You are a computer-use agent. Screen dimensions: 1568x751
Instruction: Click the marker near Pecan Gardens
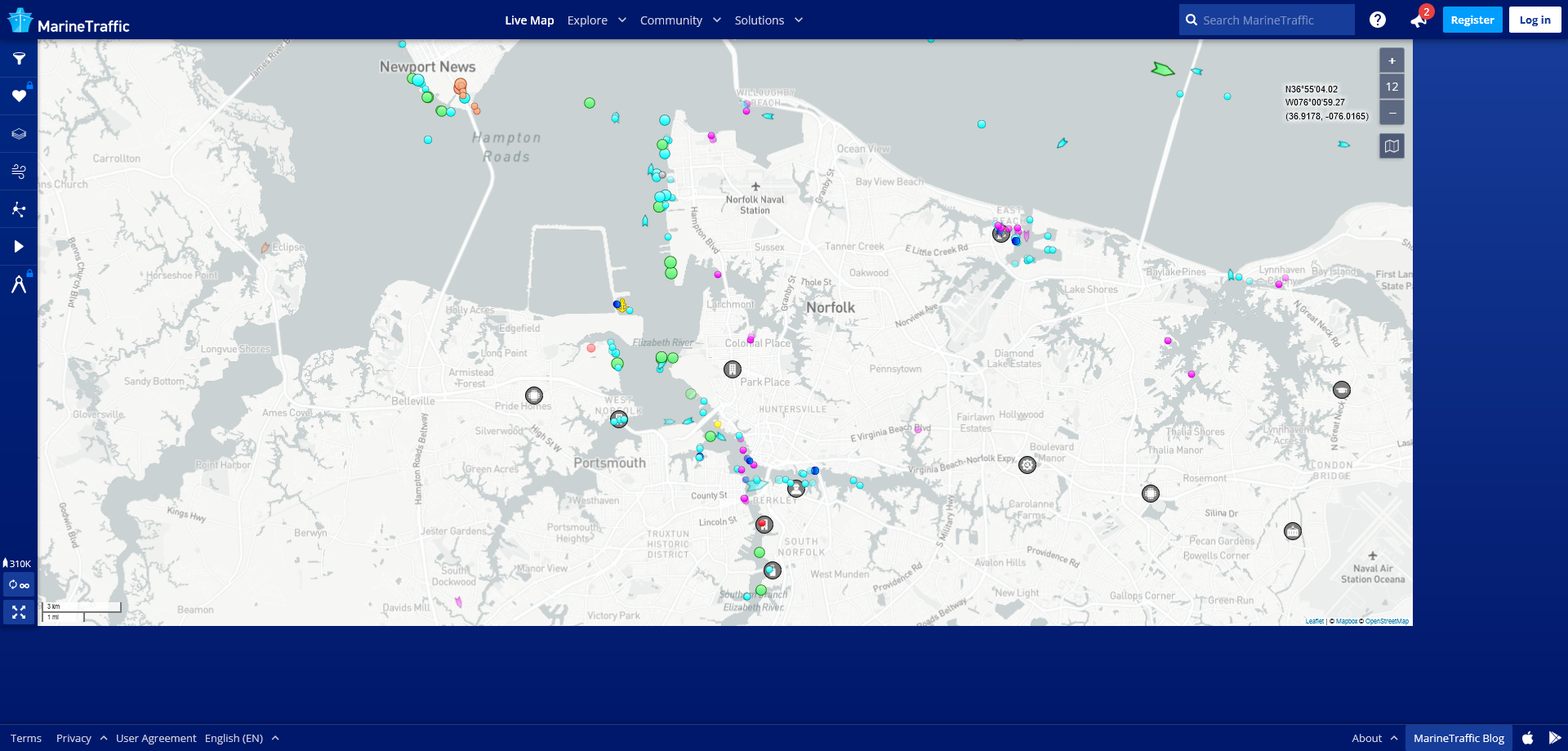[1293, 531]
